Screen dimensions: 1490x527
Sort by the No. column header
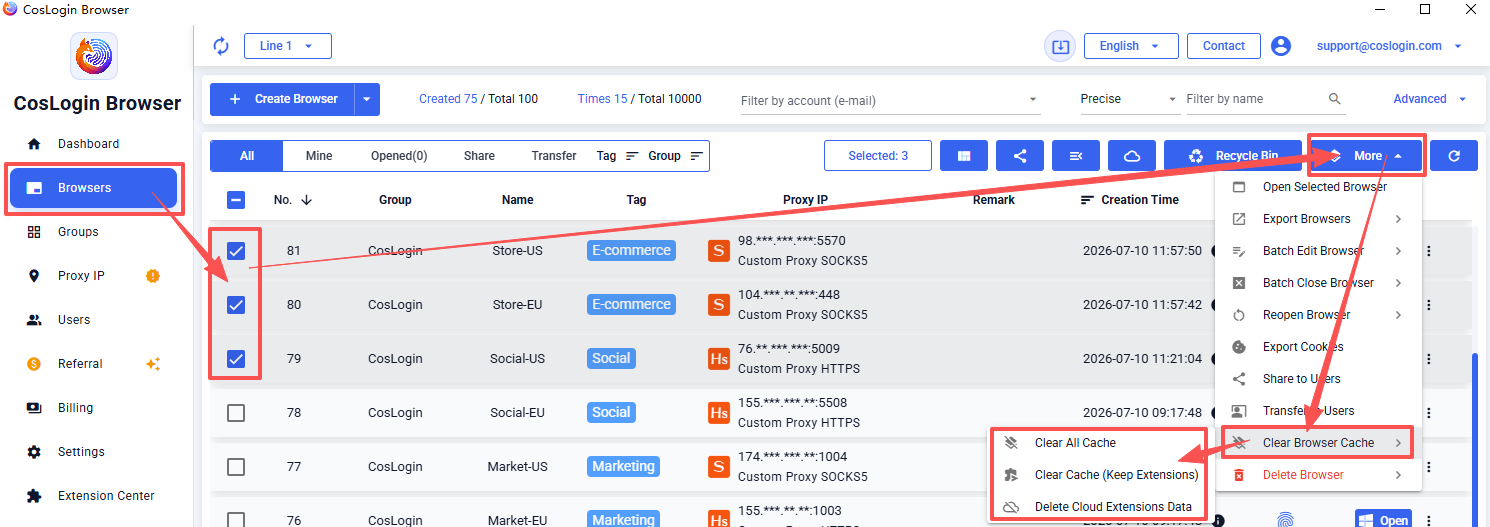point(293,200)
